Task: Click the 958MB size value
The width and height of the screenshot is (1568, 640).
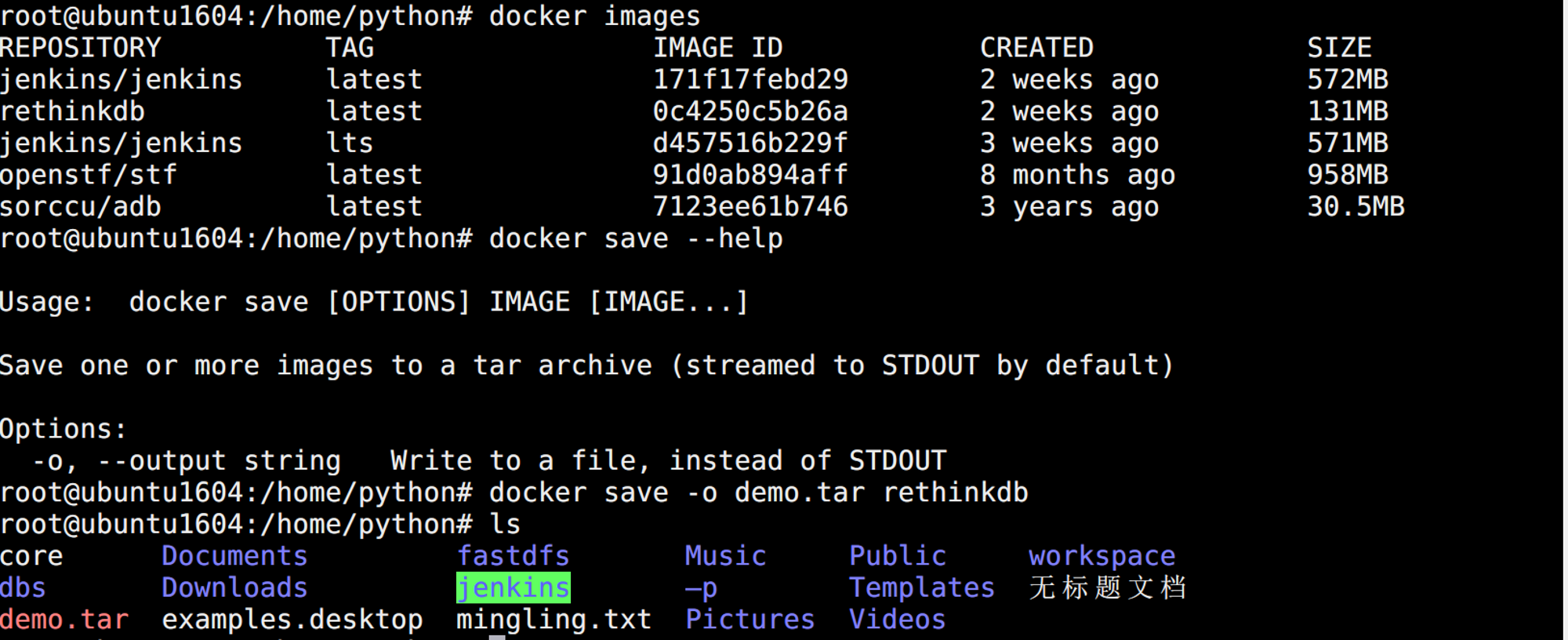Action: 1348,175
